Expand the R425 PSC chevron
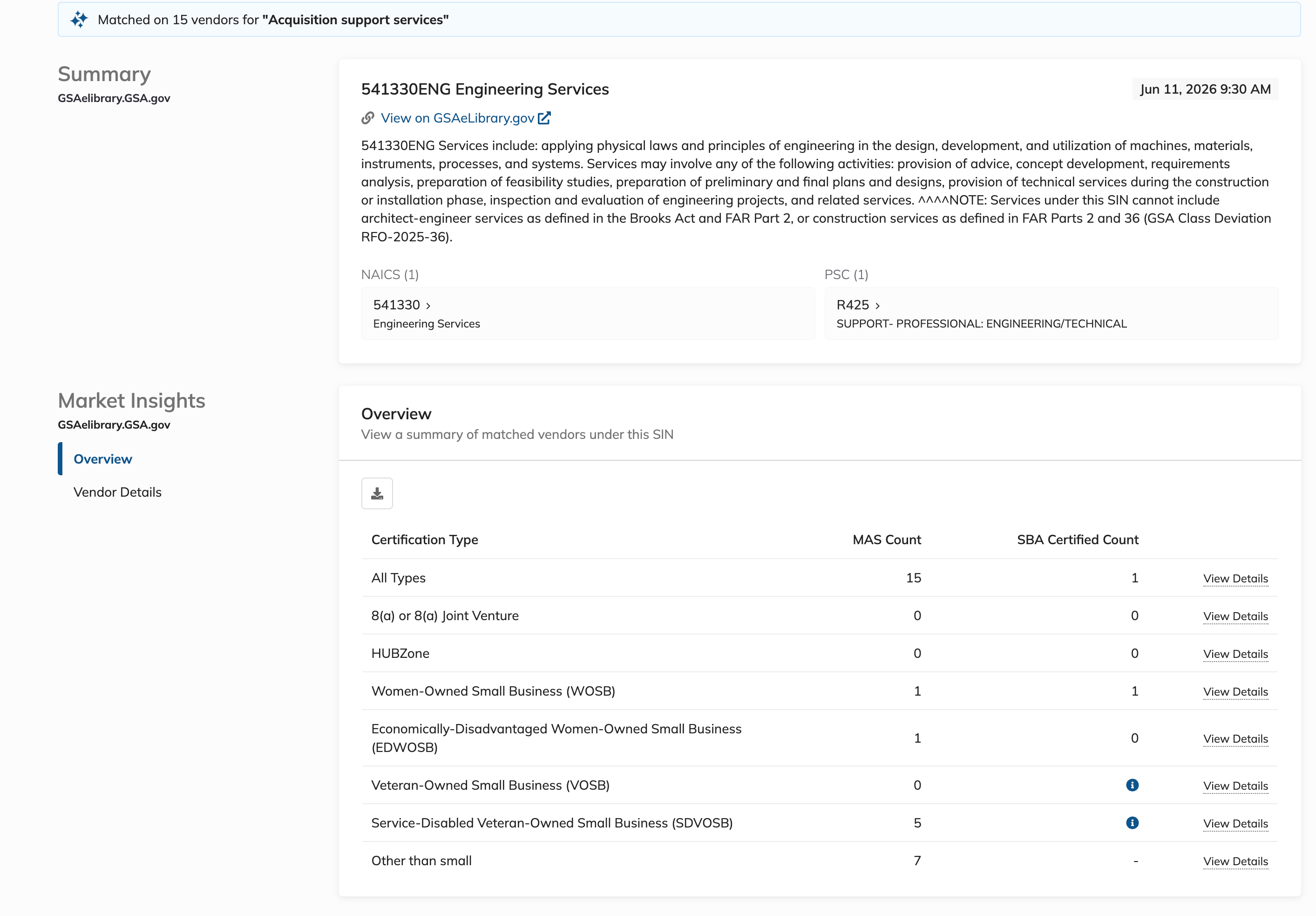Screen dimensions: 1316x916 (x=877, y=306)
